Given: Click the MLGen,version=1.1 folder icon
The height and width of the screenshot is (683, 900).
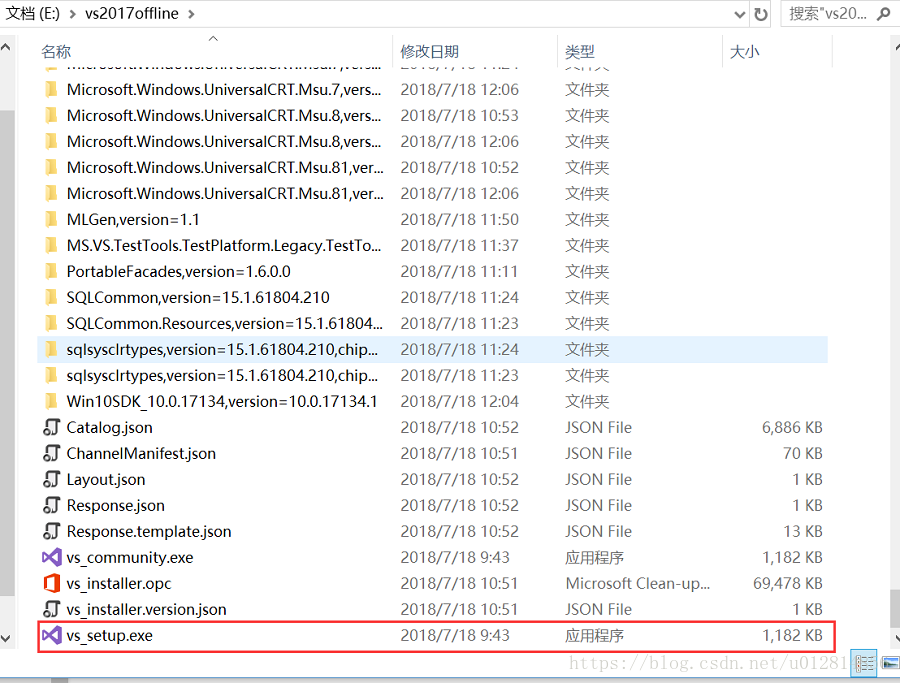Looking at the screenshot, I should point(52,219).
